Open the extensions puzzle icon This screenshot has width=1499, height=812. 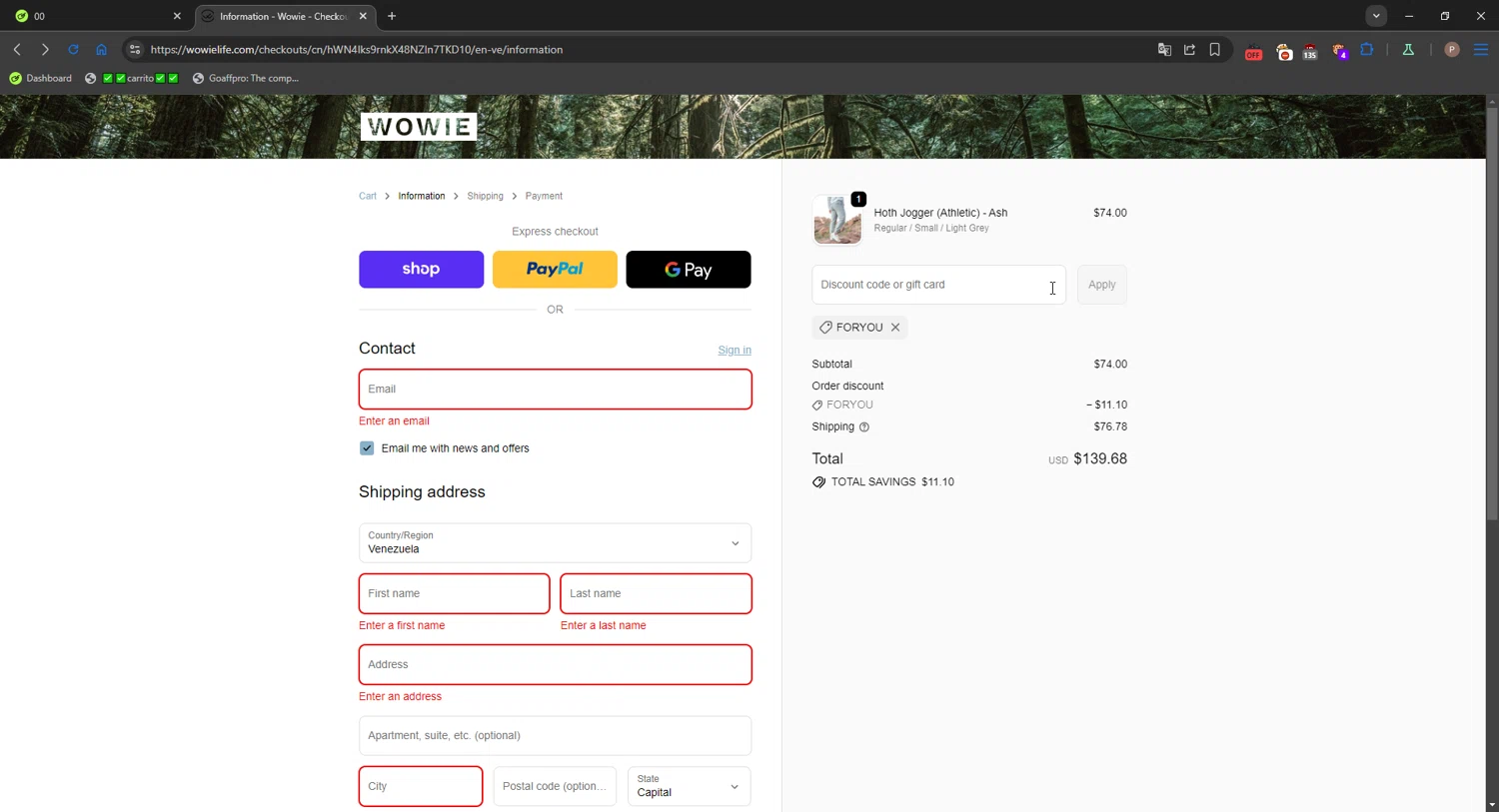tap(1367, 49)
